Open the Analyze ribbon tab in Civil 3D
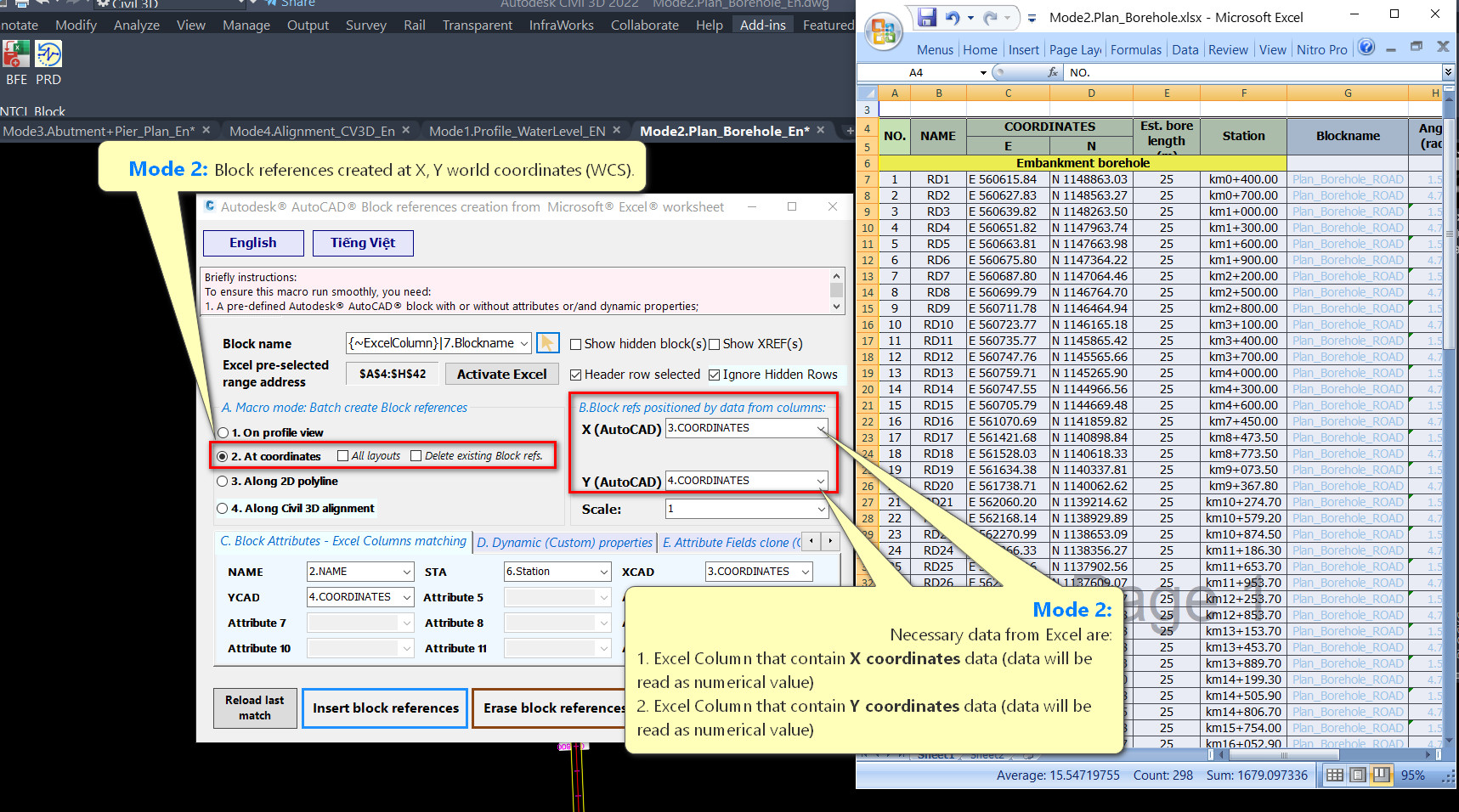This screenshot has width=1459, height=812. 137,25
